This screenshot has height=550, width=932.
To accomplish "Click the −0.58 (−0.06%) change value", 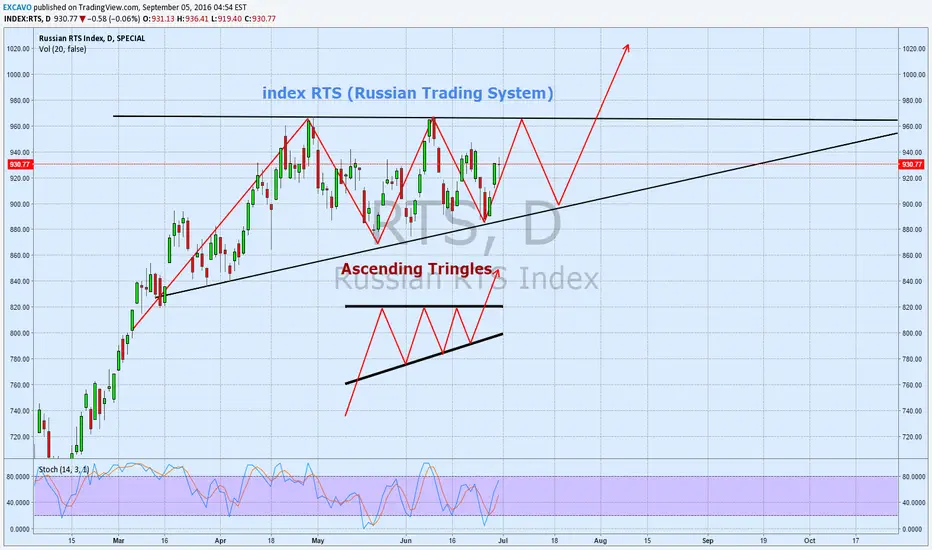I will [113, 19].
